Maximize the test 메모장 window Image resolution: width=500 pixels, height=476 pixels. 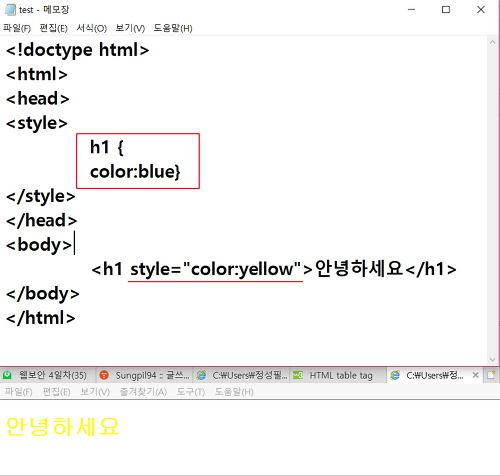pos(446,10)
